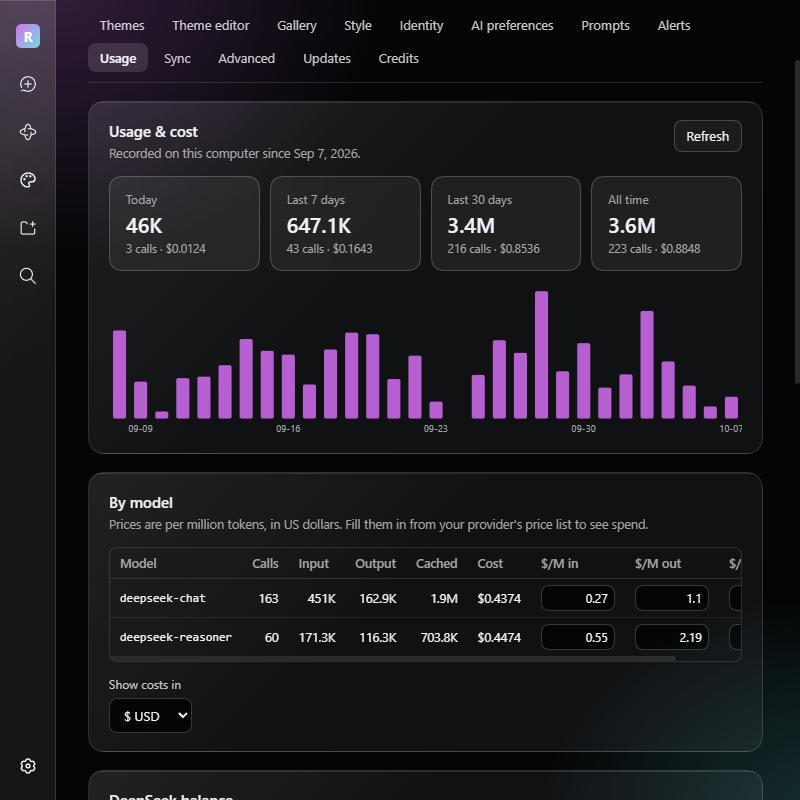Viewport: 800px width, 800px height.
Task: Go to the Alerts tab
Action: 673,26
